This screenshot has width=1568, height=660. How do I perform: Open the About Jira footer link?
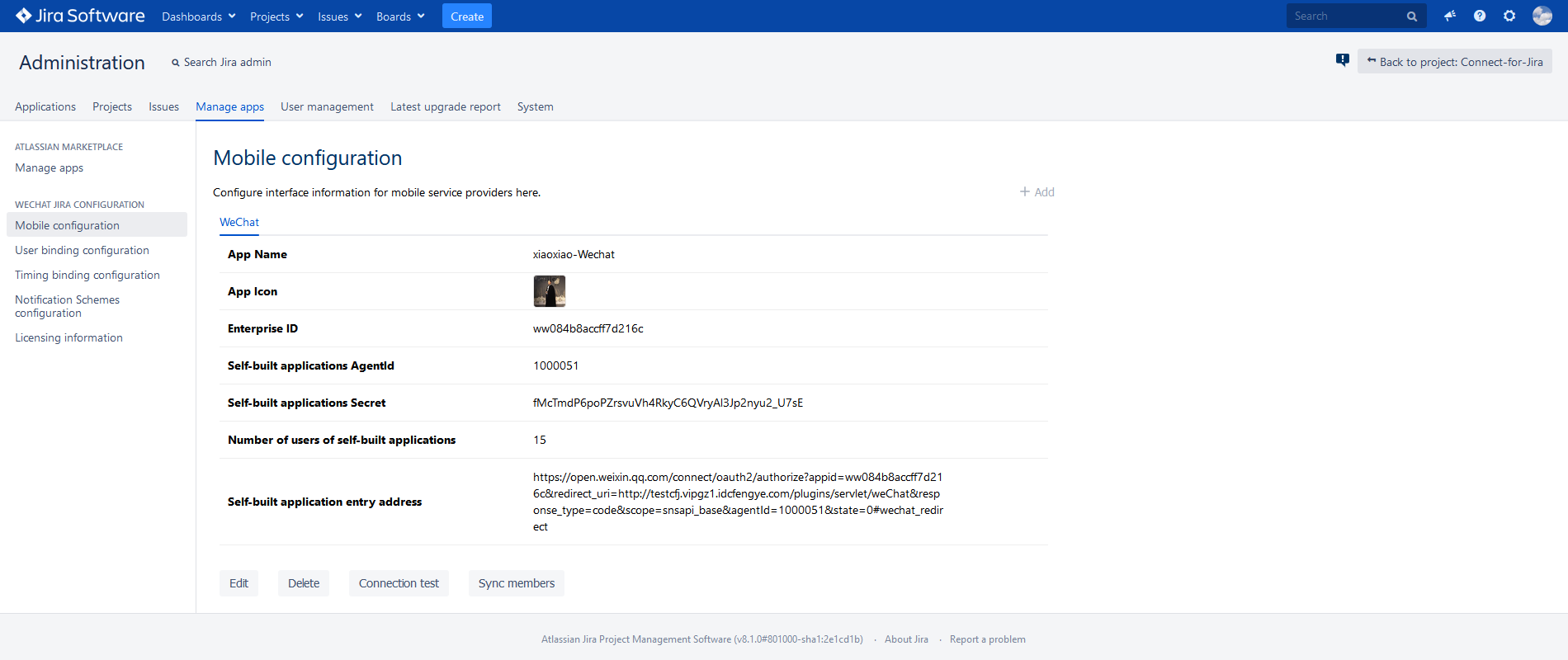coord(906,639)
